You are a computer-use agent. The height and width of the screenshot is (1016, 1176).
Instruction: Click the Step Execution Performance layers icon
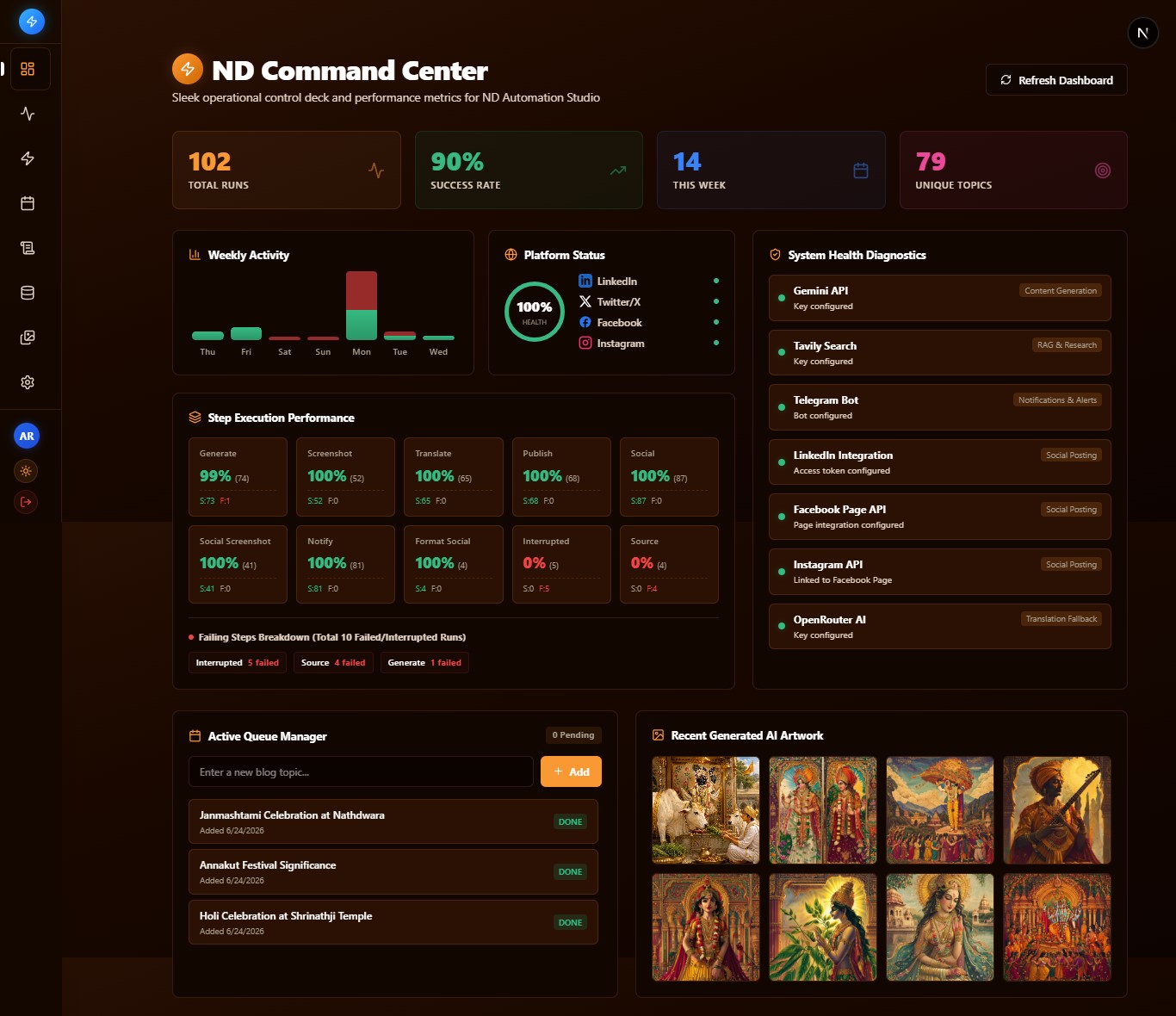coord(195,418)
